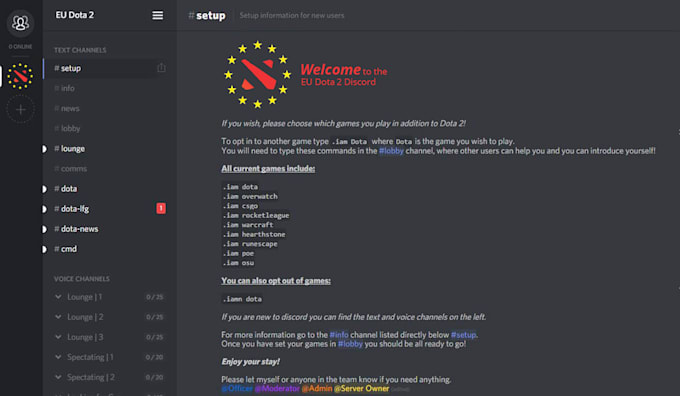Follow the #info channel link in message
This screenshot has height=396, width=680.
pos(339,335)
